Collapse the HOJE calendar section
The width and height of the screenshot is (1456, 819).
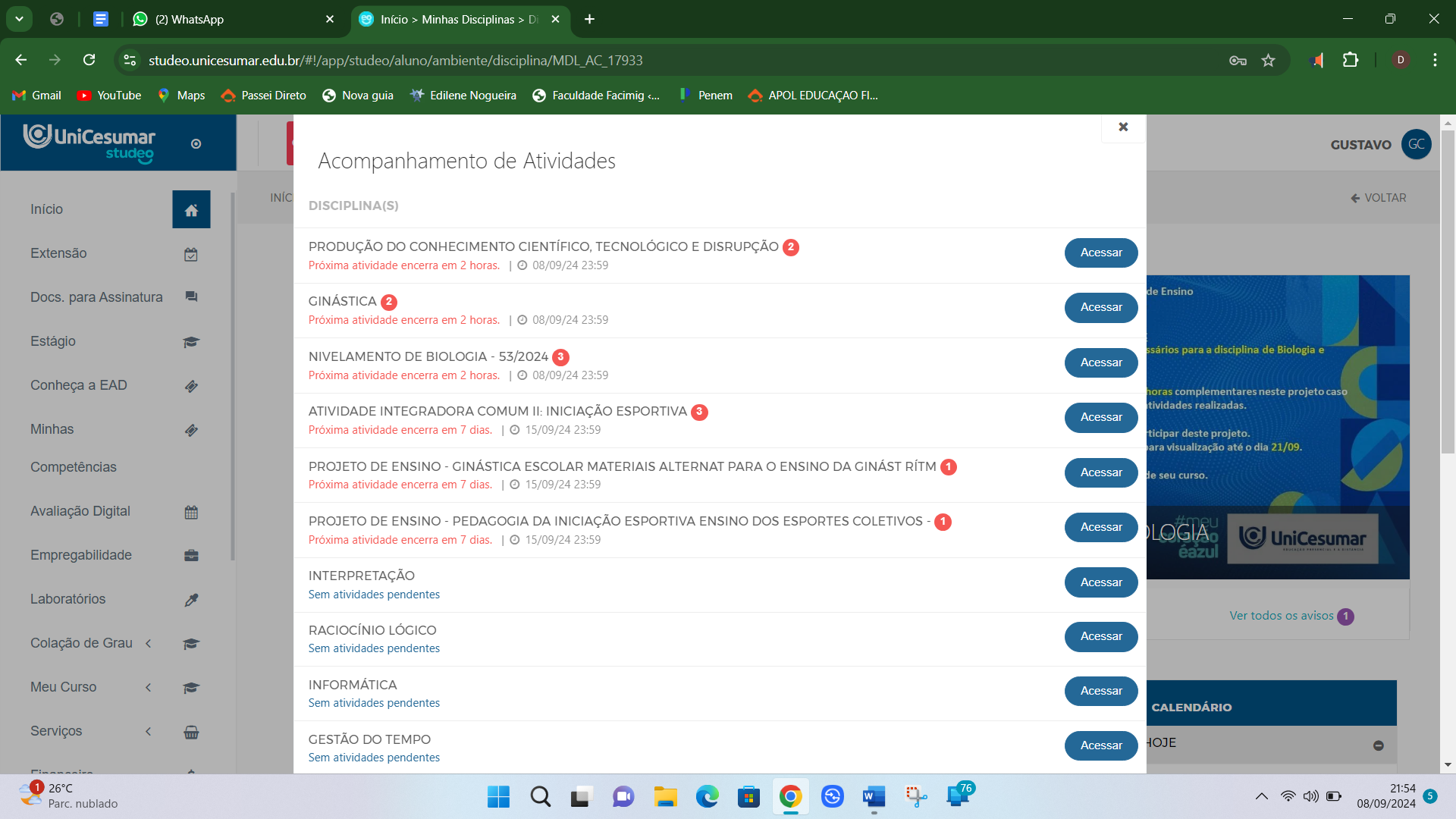pyautogui.click(x=1378, y=745)
